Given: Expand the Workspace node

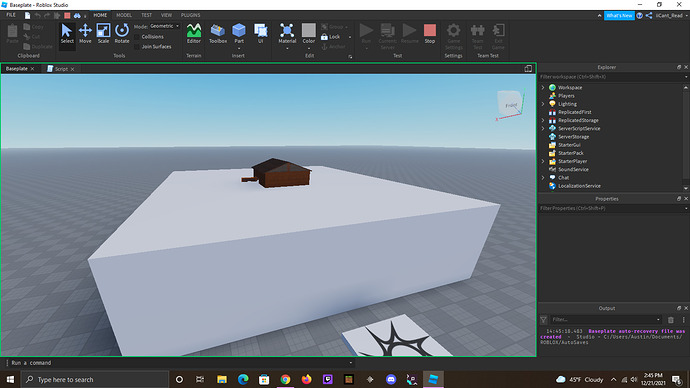Looking at the screenshot, I should 543,88.
